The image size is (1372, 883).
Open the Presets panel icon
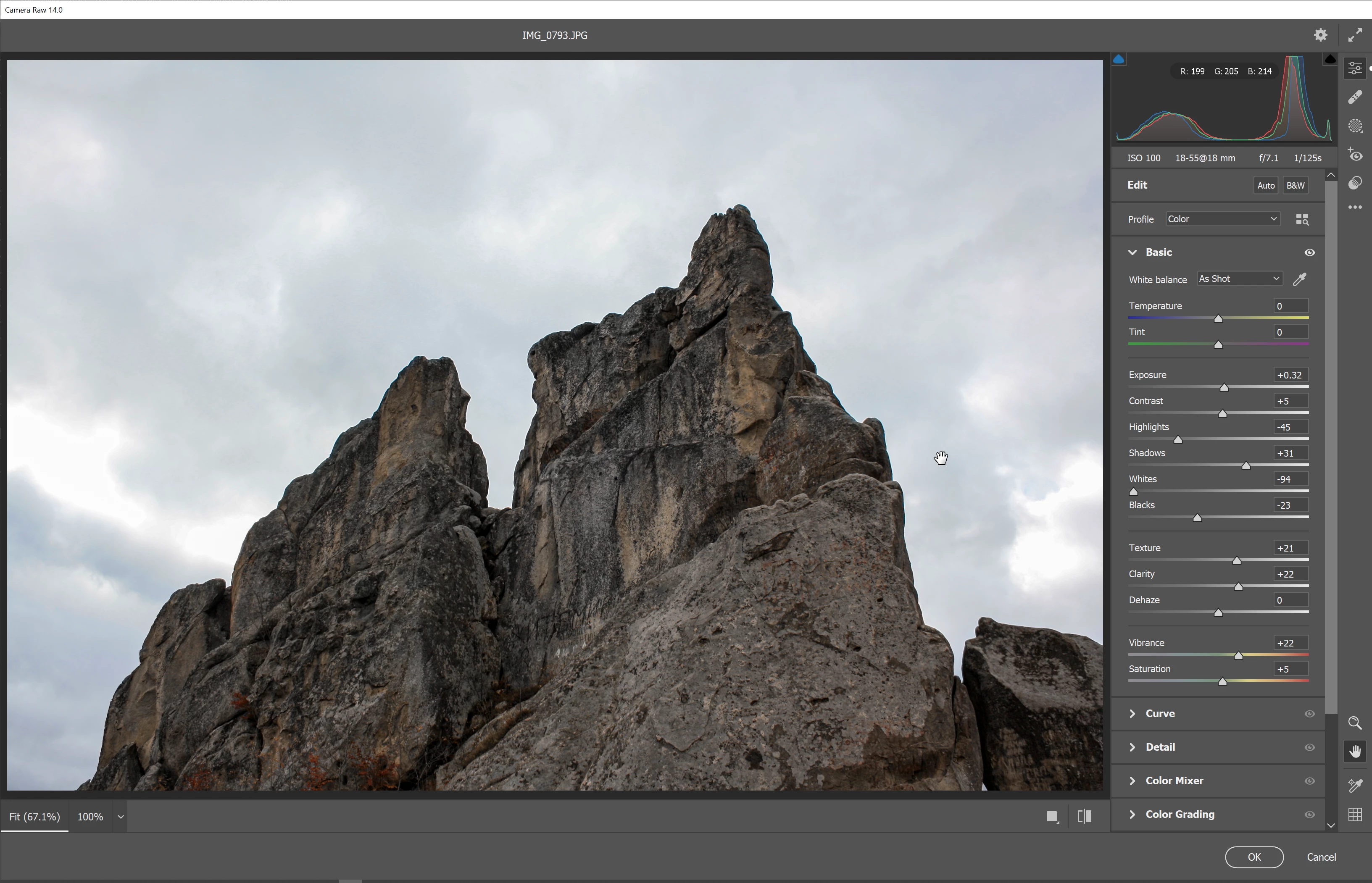(1355, 183)
